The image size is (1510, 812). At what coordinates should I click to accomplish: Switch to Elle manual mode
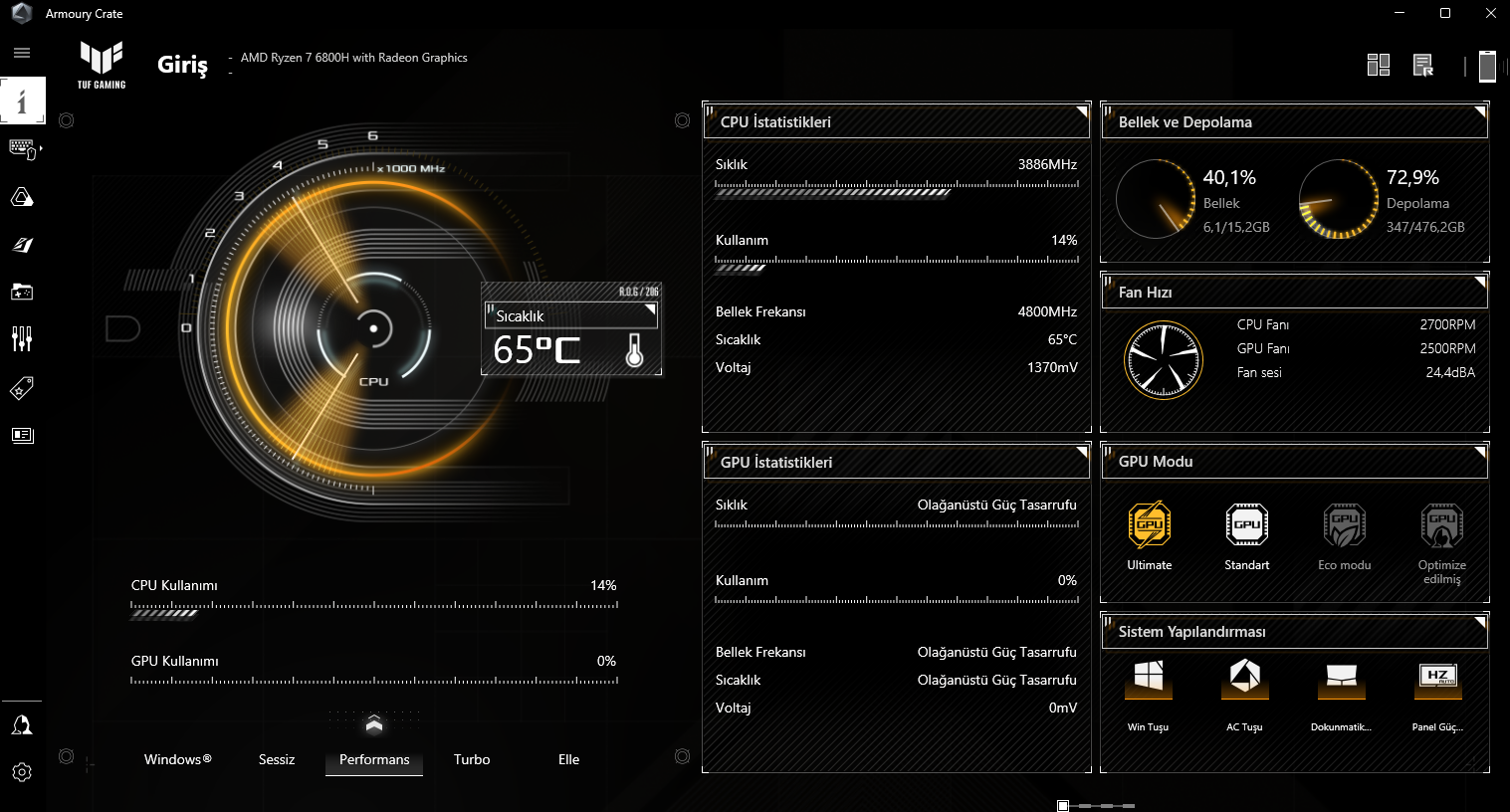[569, 759]
